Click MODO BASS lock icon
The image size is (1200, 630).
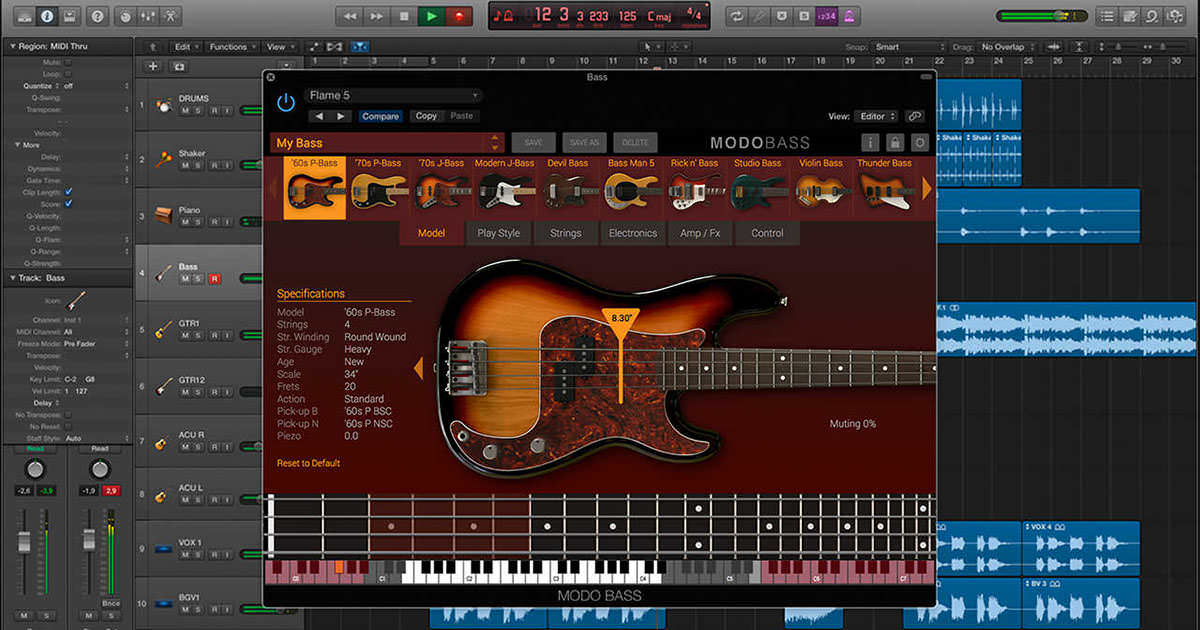895,143
